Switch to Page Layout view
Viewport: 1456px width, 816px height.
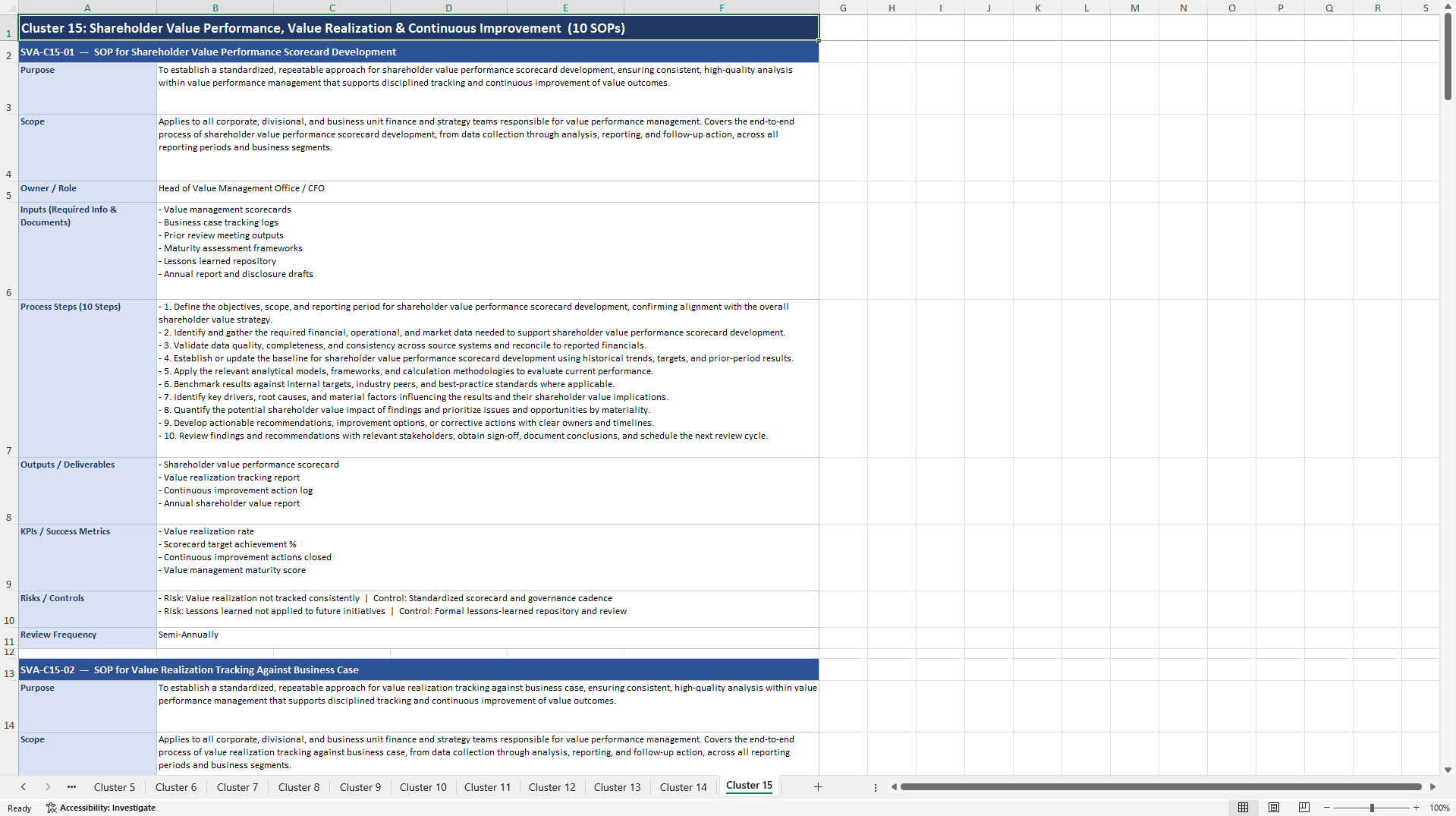(x=1274, y=808)
